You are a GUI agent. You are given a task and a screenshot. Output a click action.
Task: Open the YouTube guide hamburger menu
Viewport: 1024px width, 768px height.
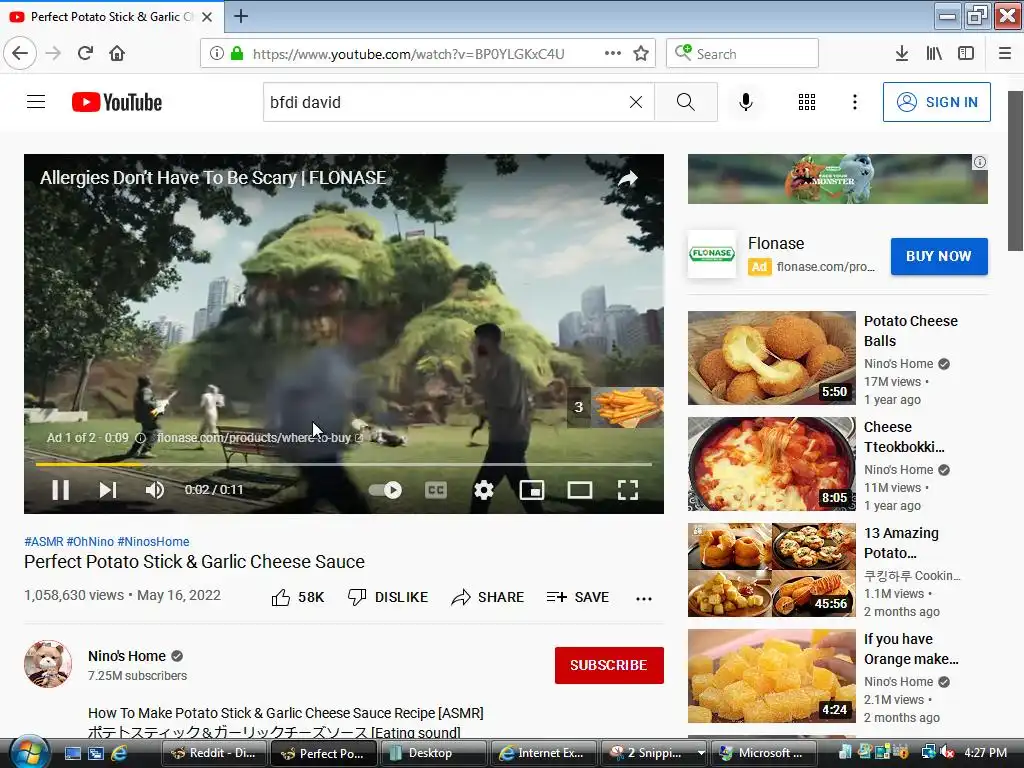(x=36, y=102)
